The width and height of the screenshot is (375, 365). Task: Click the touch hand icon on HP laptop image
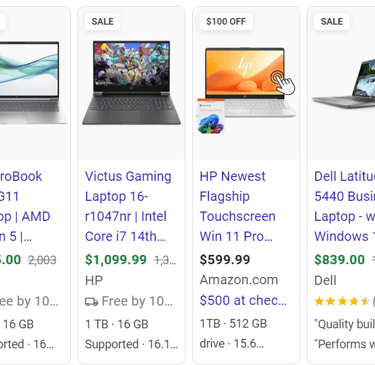tap(283, 83)
